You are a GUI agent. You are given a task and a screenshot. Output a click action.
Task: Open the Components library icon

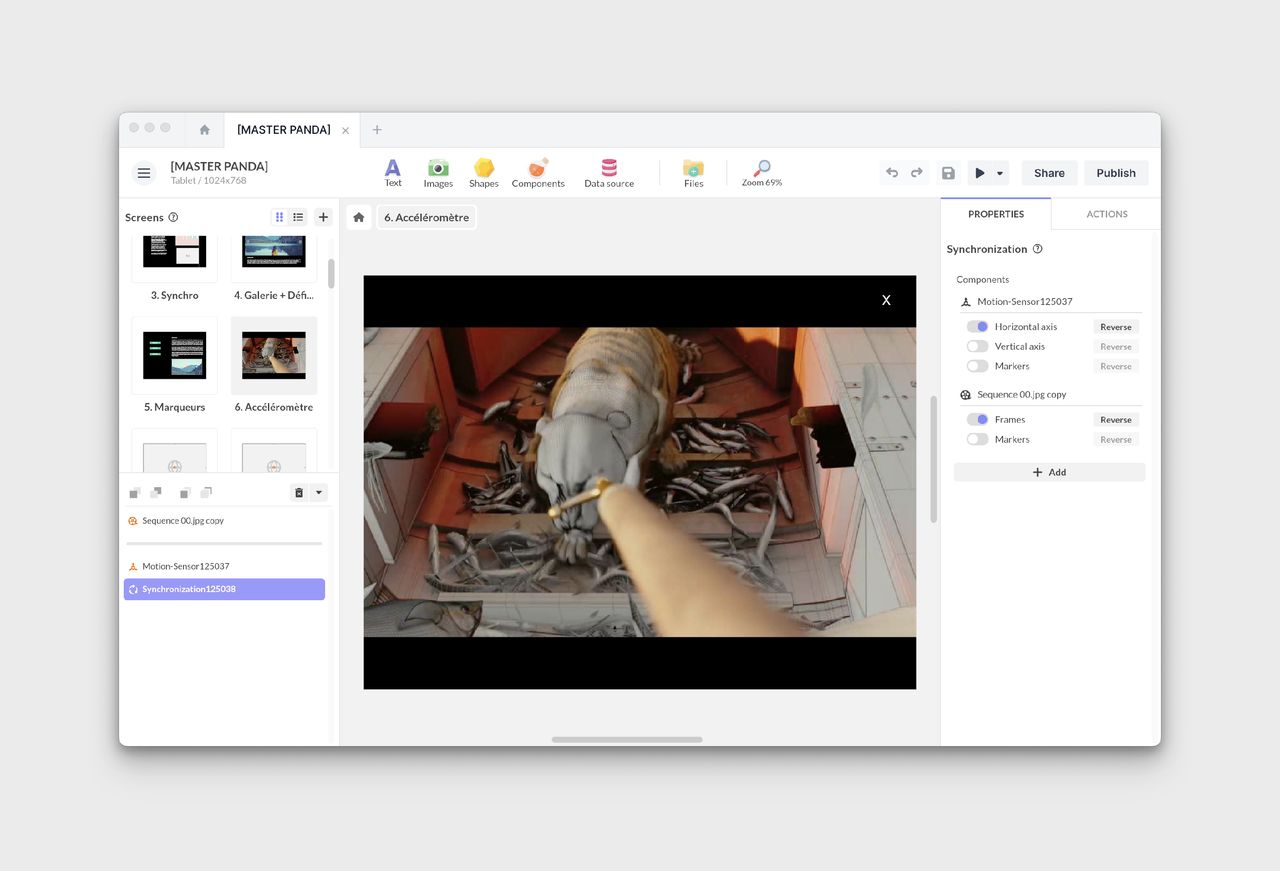[538, 168]
